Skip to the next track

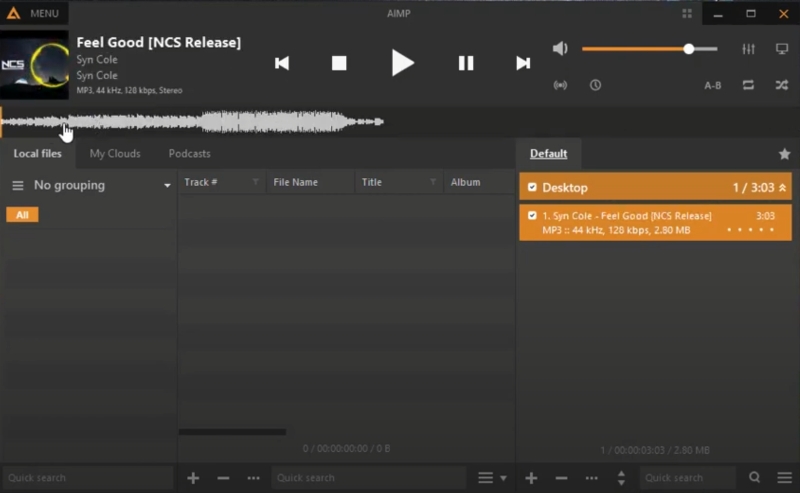click(523, 63)
